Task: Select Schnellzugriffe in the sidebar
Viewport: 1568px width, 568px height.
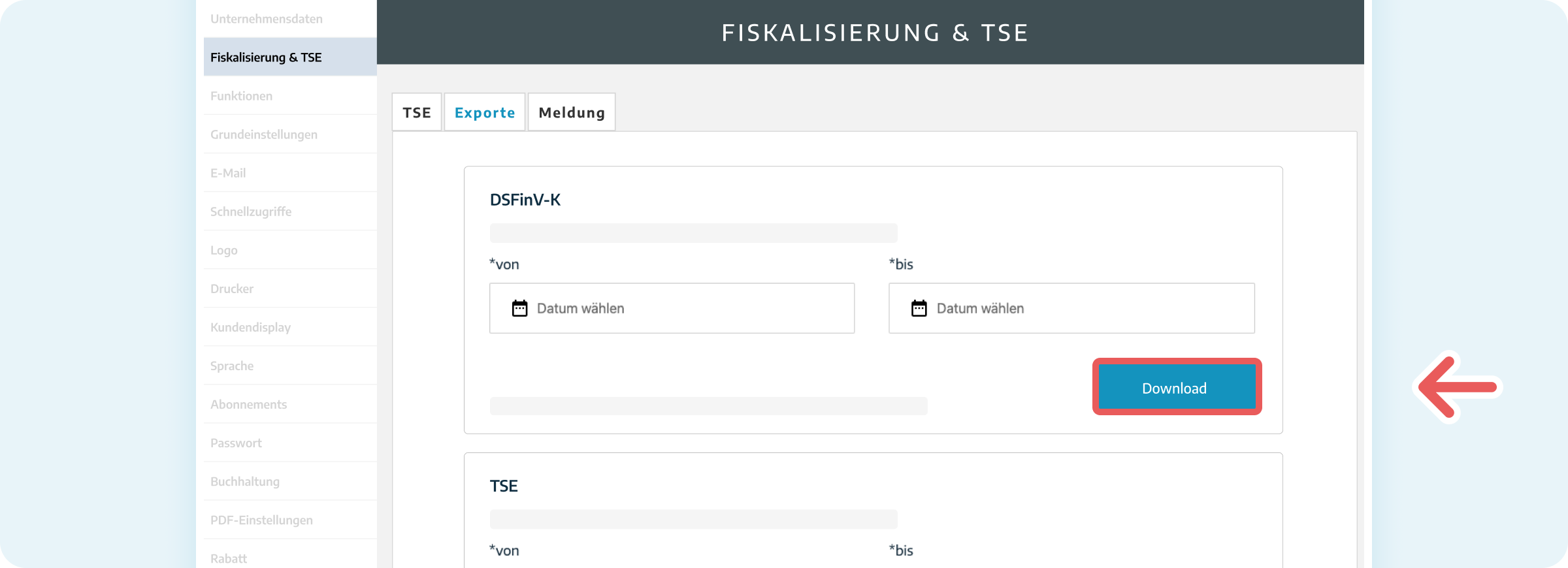Action: (251, 211)
